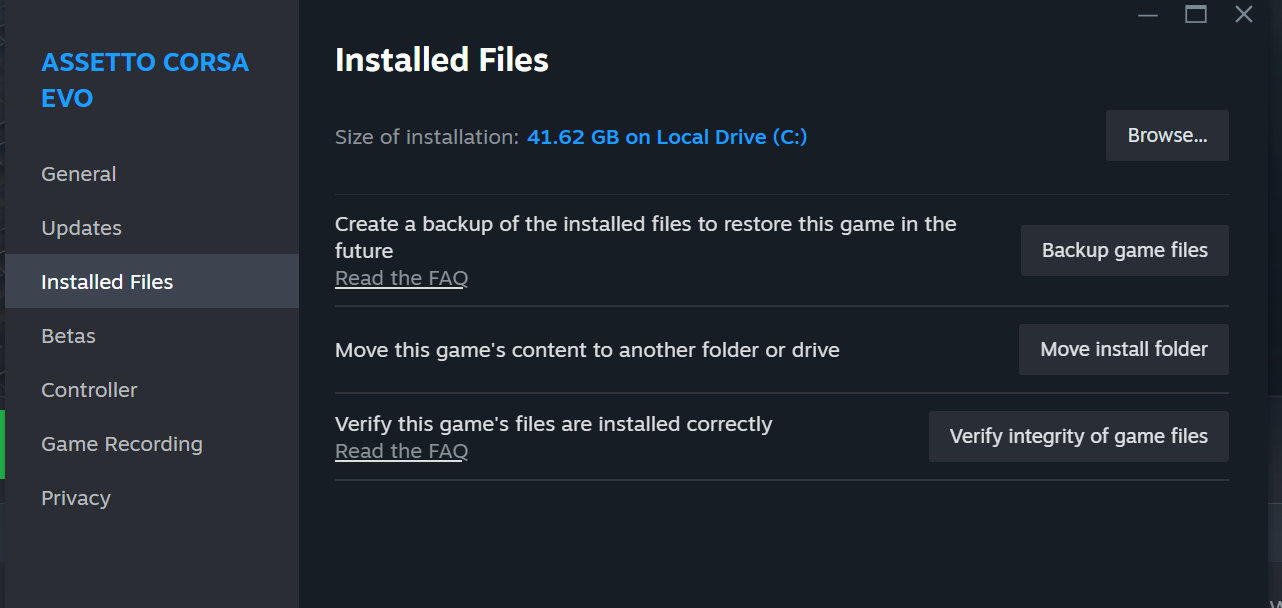Open the Controller settings page
Image resolution: width=1282 pixels, height=608 pixels.
coord(89,390)
